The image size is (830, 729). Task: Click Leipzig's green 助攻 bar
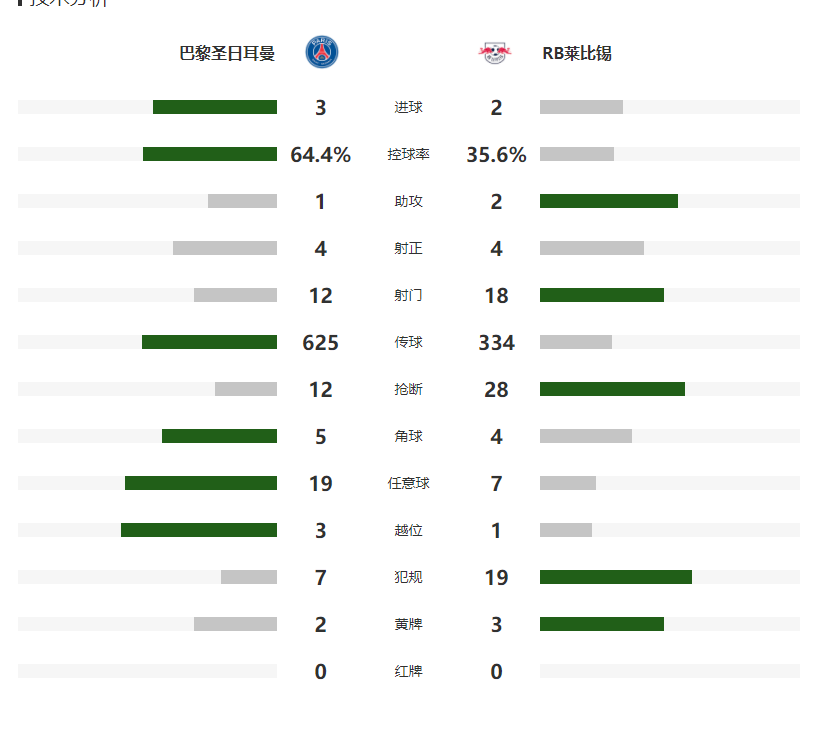click(x=609, y=201)
